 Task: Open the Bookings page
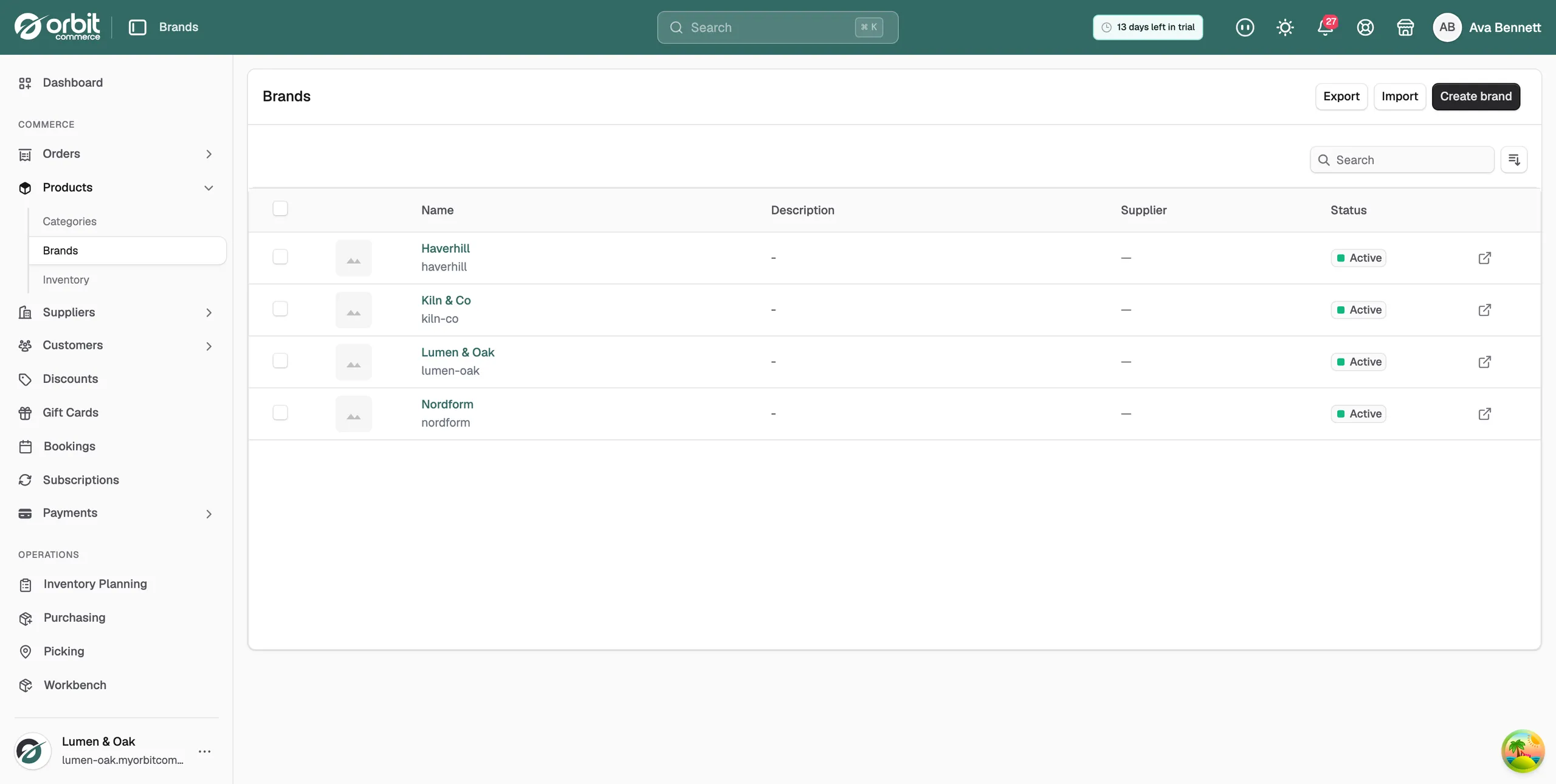69,446
